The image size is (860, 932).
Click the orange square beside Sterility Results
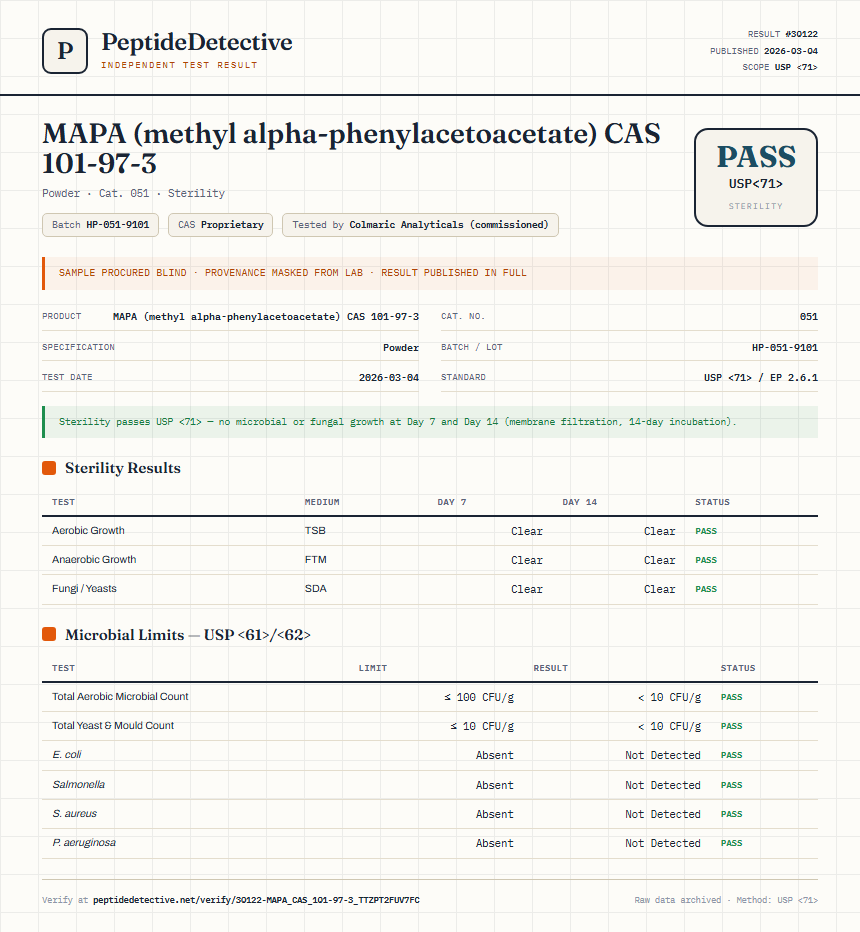[49, 468]
